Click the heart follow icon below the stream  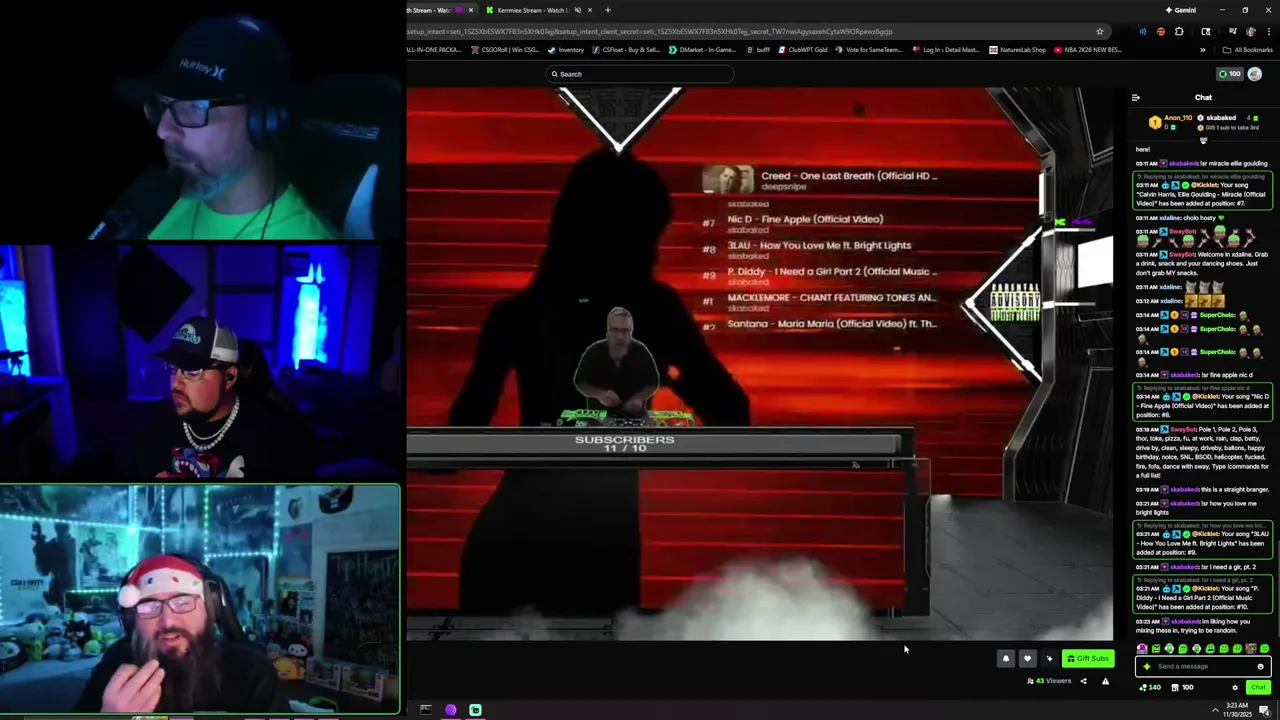click(1027, 658)
